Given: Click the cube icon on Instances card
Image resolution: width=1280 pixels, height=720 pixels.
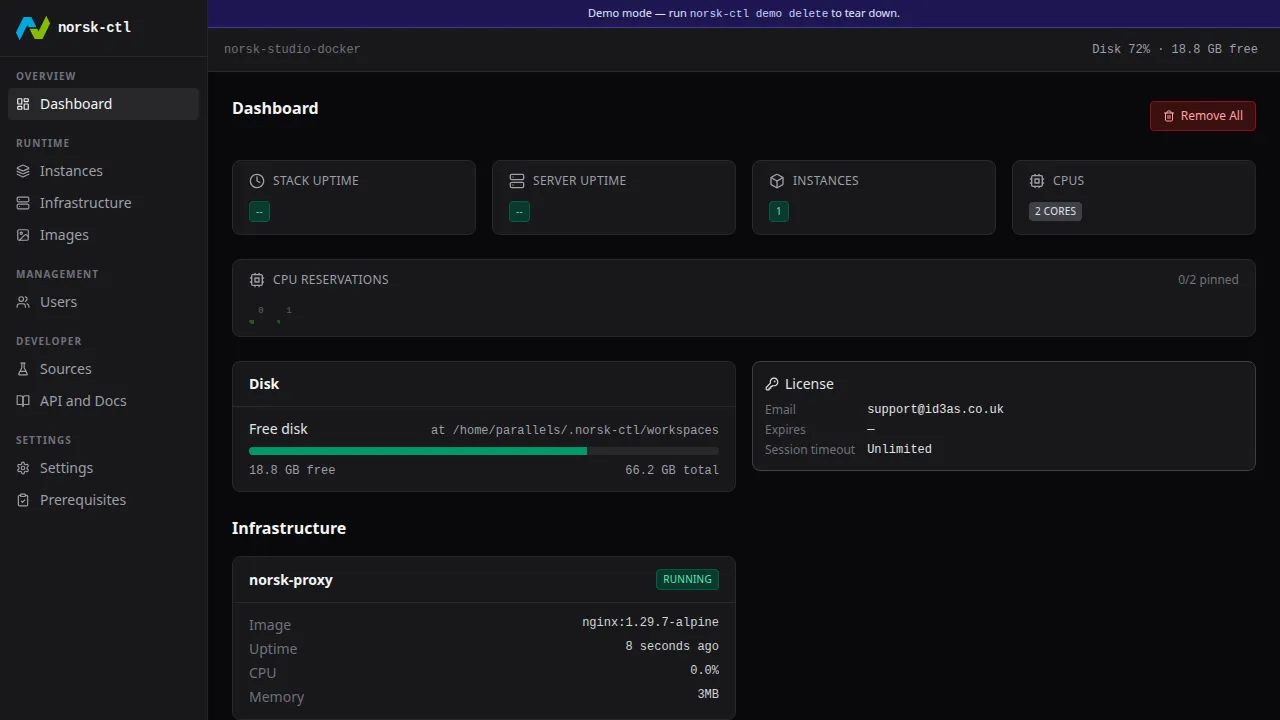Looking at the screenshot, I should [777, 181].
